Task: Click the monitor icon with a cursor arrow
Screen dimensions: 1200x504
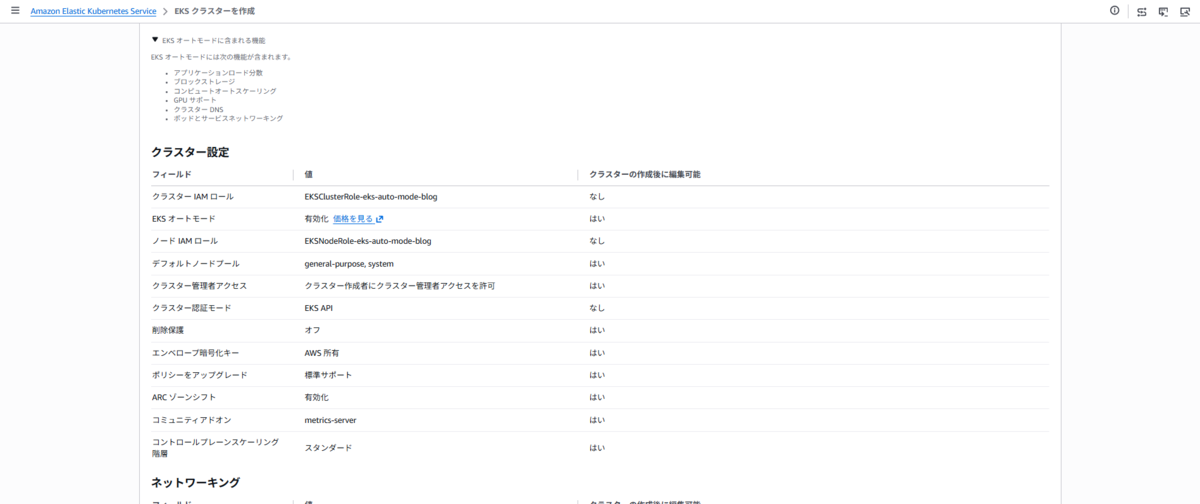Action: coord(1163,11)
